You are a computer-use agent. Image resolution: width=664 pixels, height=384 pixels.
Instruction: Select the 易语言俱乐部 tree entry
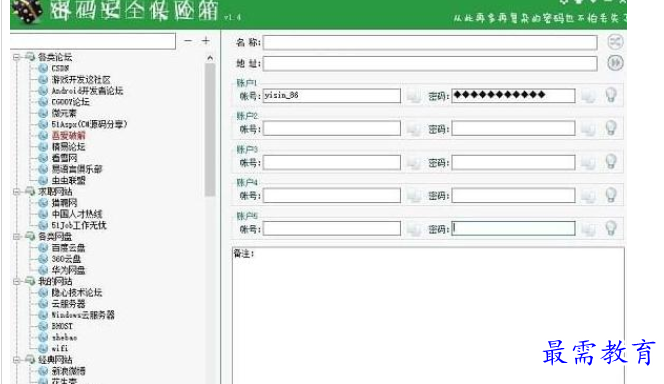[x=77, y=169]
